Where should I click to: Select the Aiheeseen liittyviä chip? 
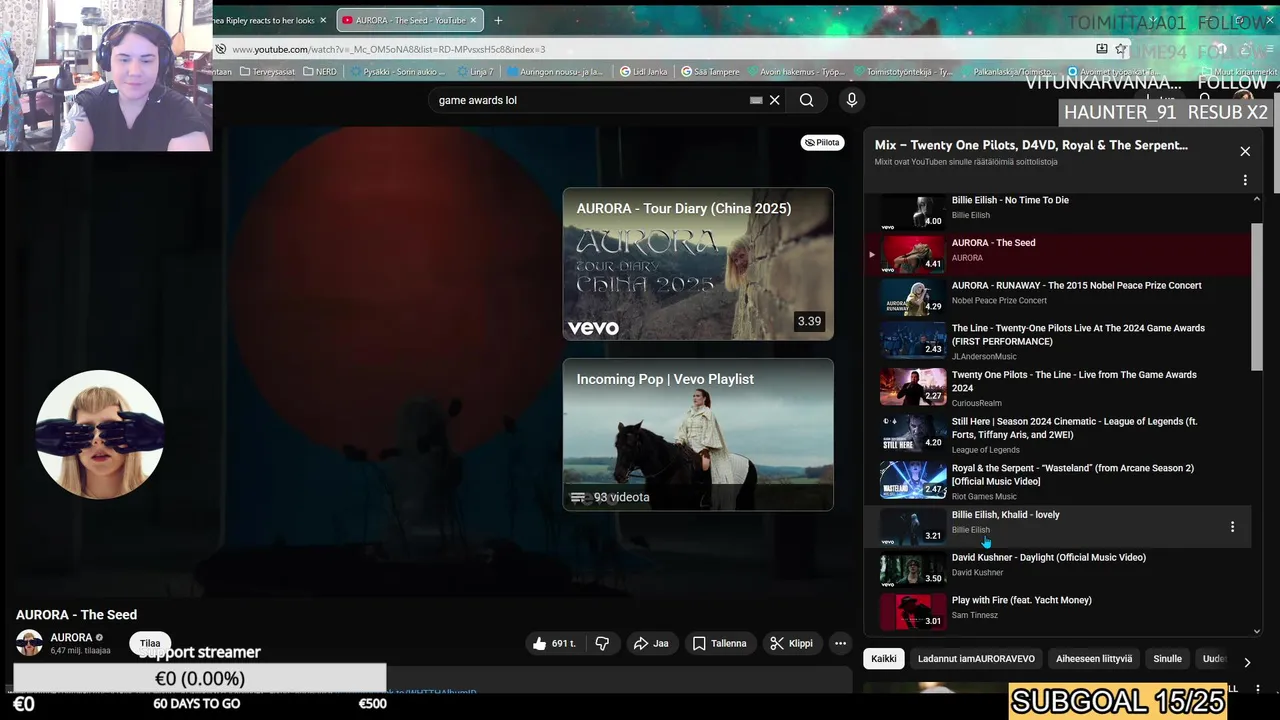point(1094,658)
